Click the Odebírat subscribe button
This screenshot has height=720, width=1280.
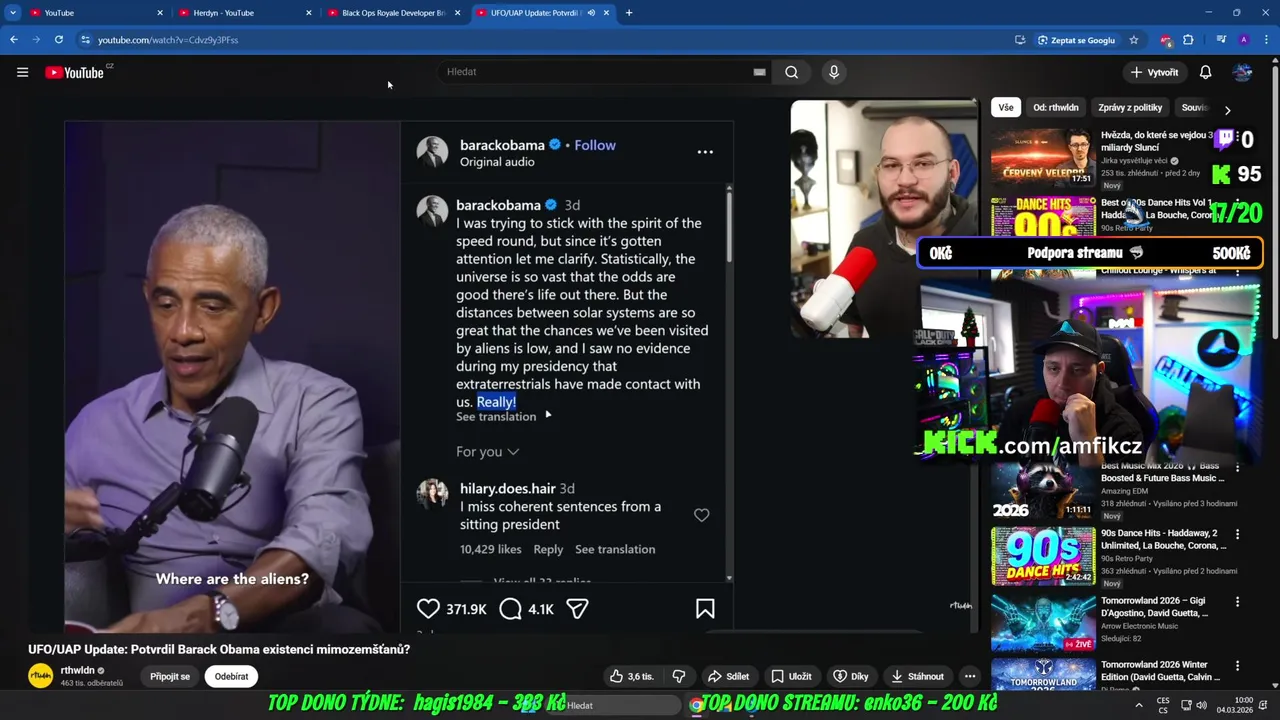[231, 676]
